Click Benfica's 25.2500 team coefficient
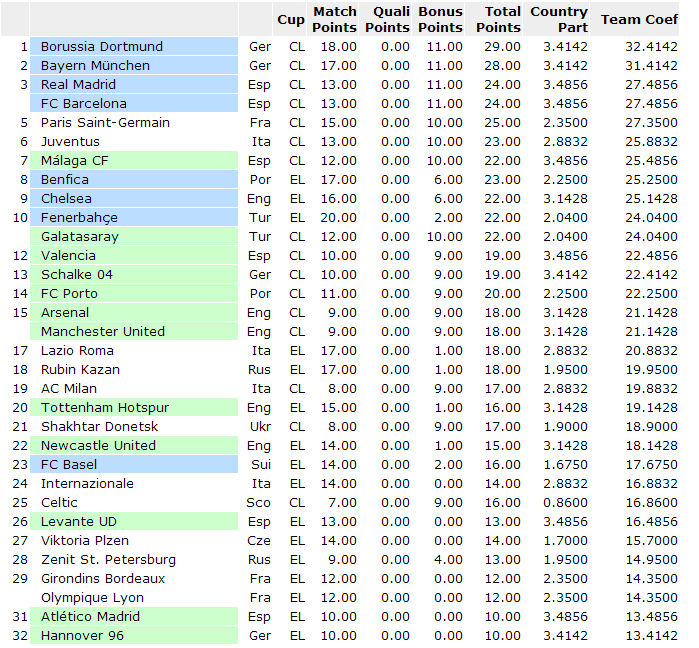 coord(651,180)
